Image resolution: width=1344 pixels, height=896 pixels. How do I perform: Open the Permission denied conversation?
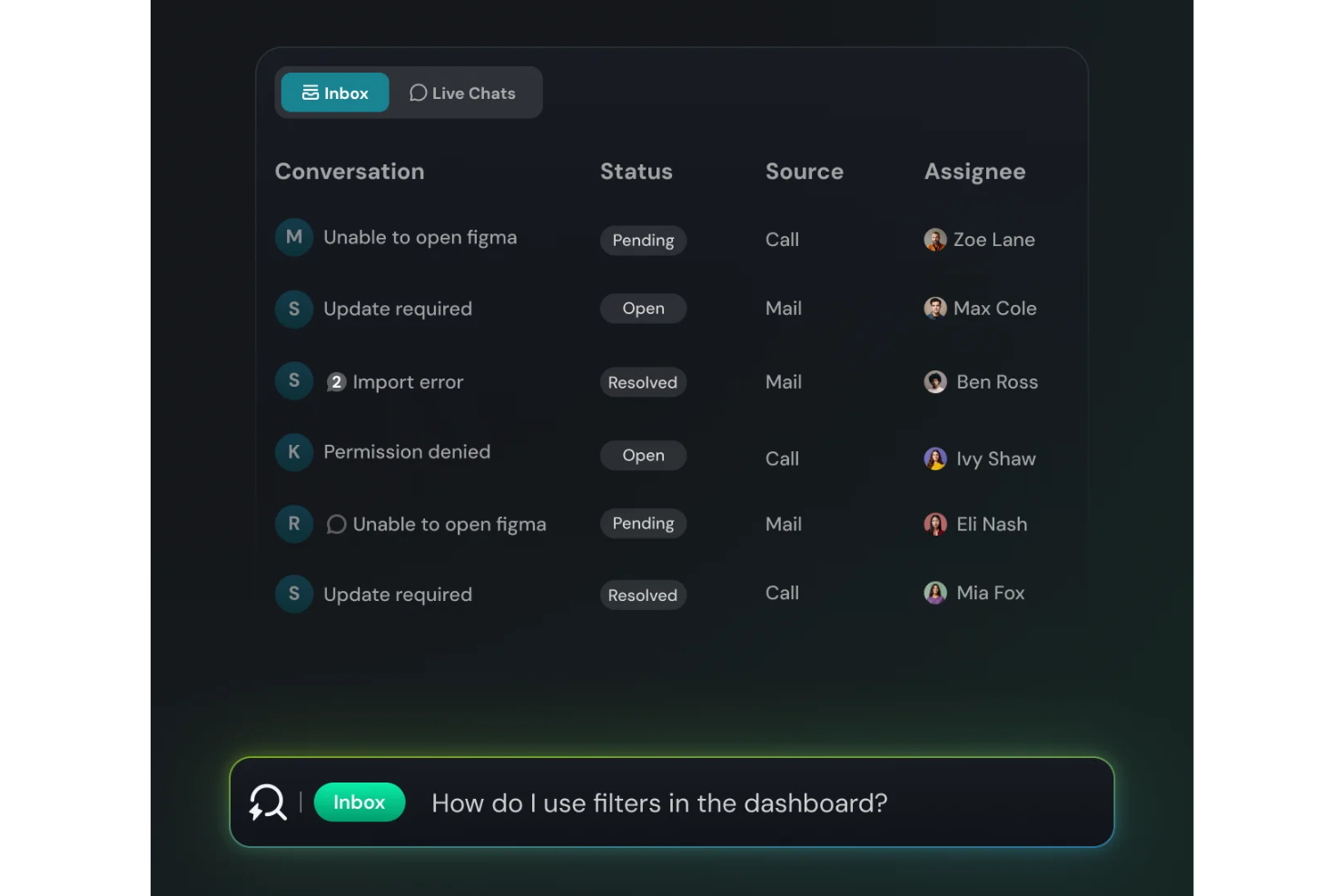tap(407, 452)
